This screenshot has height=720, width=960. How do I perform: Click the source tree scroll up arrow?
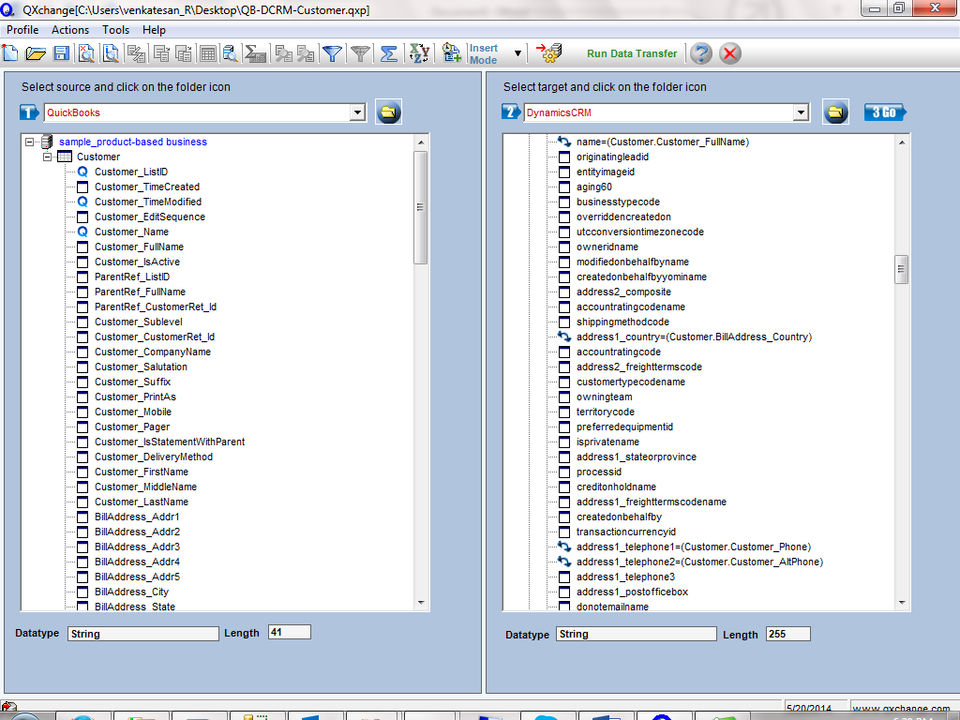[421, 142]
